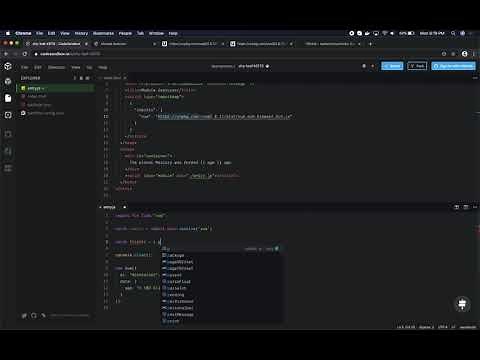480x360 pixels.
Task: Open package.json from the Explorer file list
Action: tap(56, 105)
